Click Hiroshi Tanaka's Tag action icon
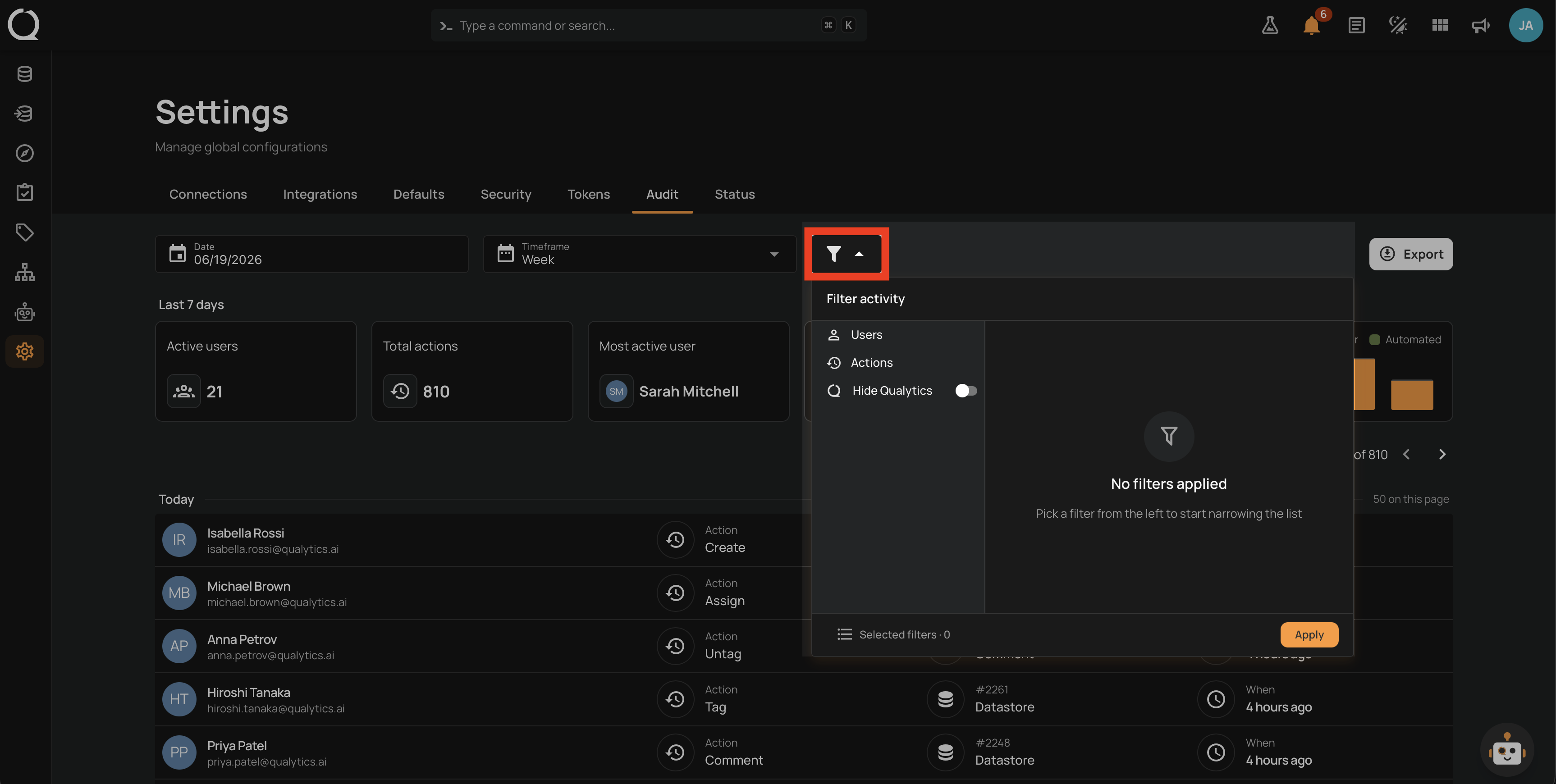 pyautogui.click(x=675, y=699)
